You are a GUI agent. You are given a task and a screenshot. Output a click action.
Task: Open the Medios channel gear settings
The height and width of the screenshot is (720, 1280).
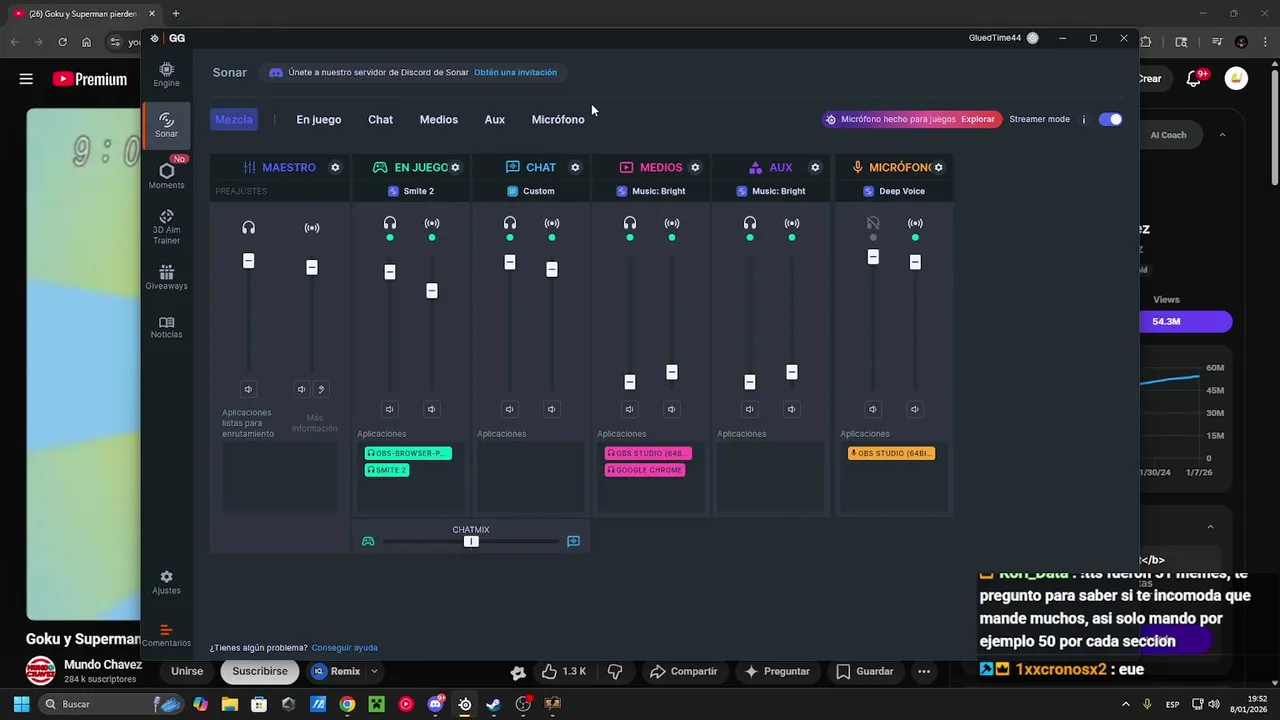695,167
